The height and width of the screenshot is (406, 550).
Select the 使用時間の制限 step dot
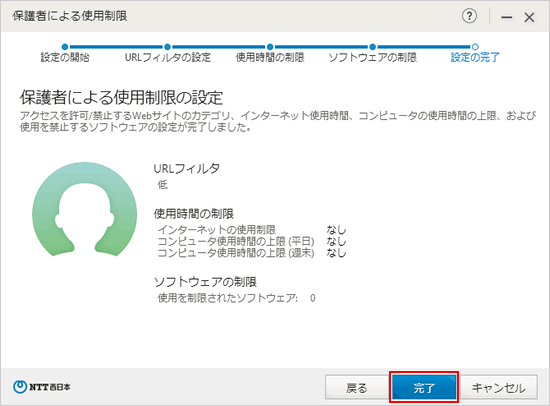[x=270, y=47]
